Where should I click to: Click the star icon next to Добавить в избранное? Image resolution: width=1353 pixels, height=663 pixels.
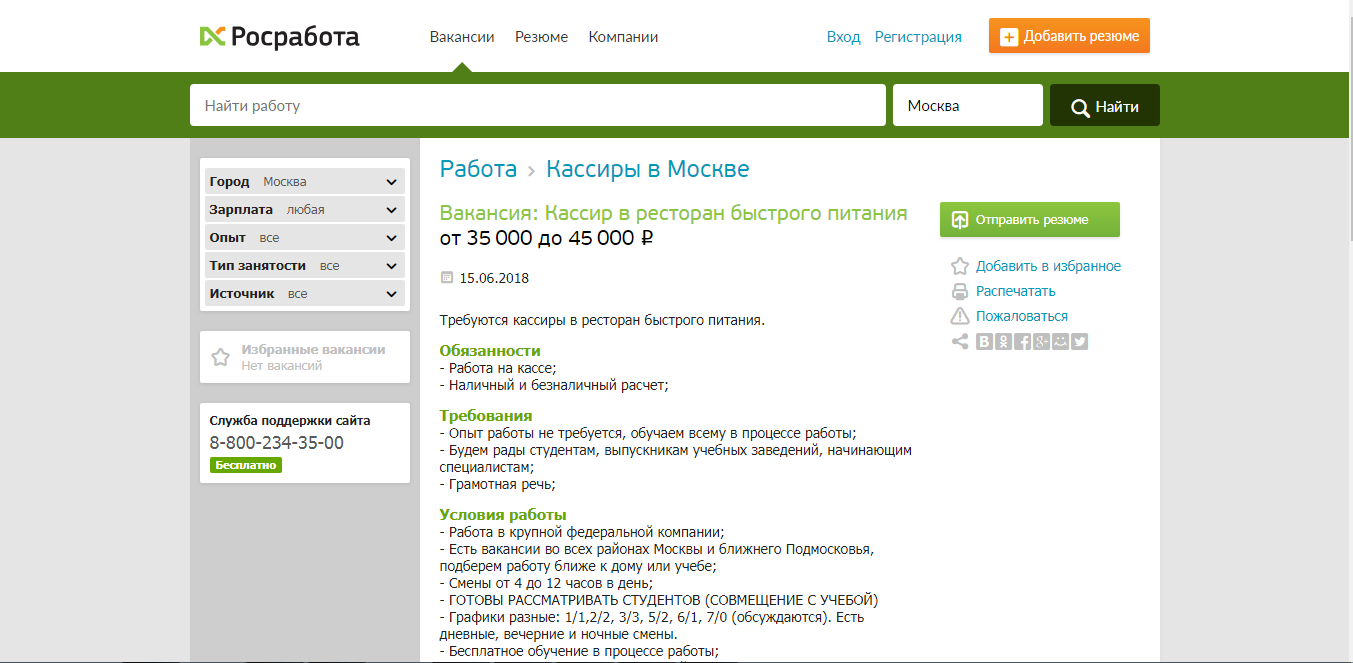pos(959,266)
